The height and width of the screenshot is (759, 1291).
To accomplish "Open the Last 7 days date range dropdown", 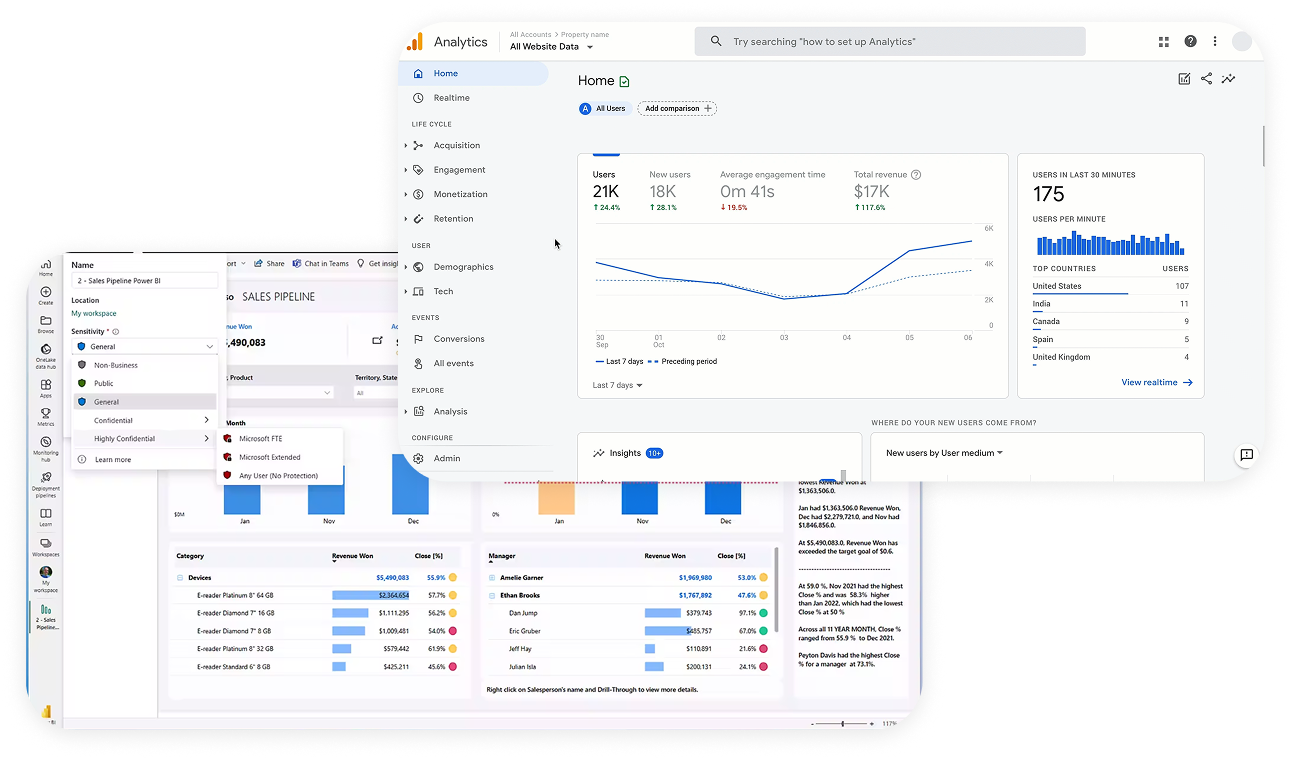I will click(617, 385).
